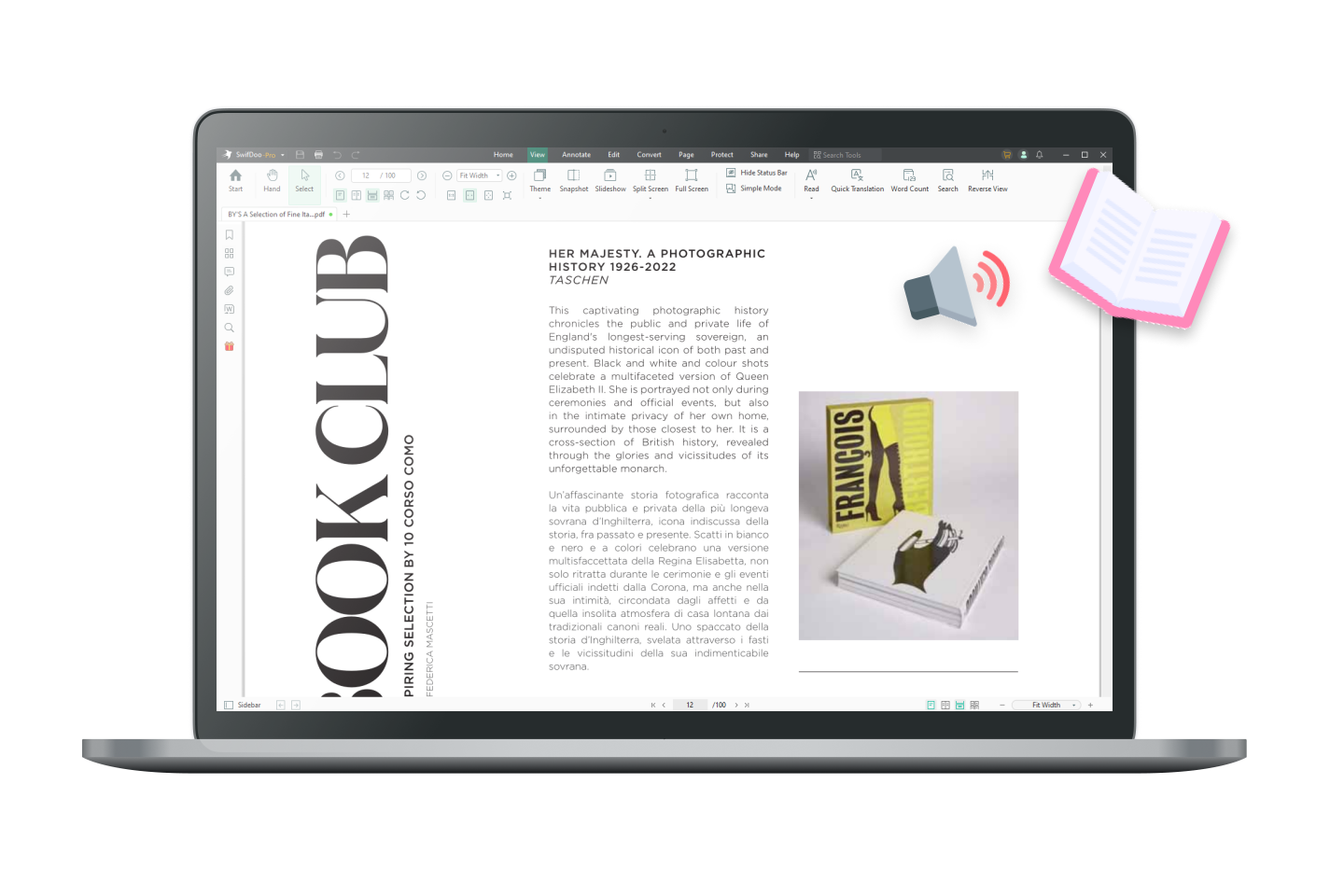Toggle two-page continuous view in toolbar
The width and height of the screenshot is (1344, 896).
pos(388,195)
